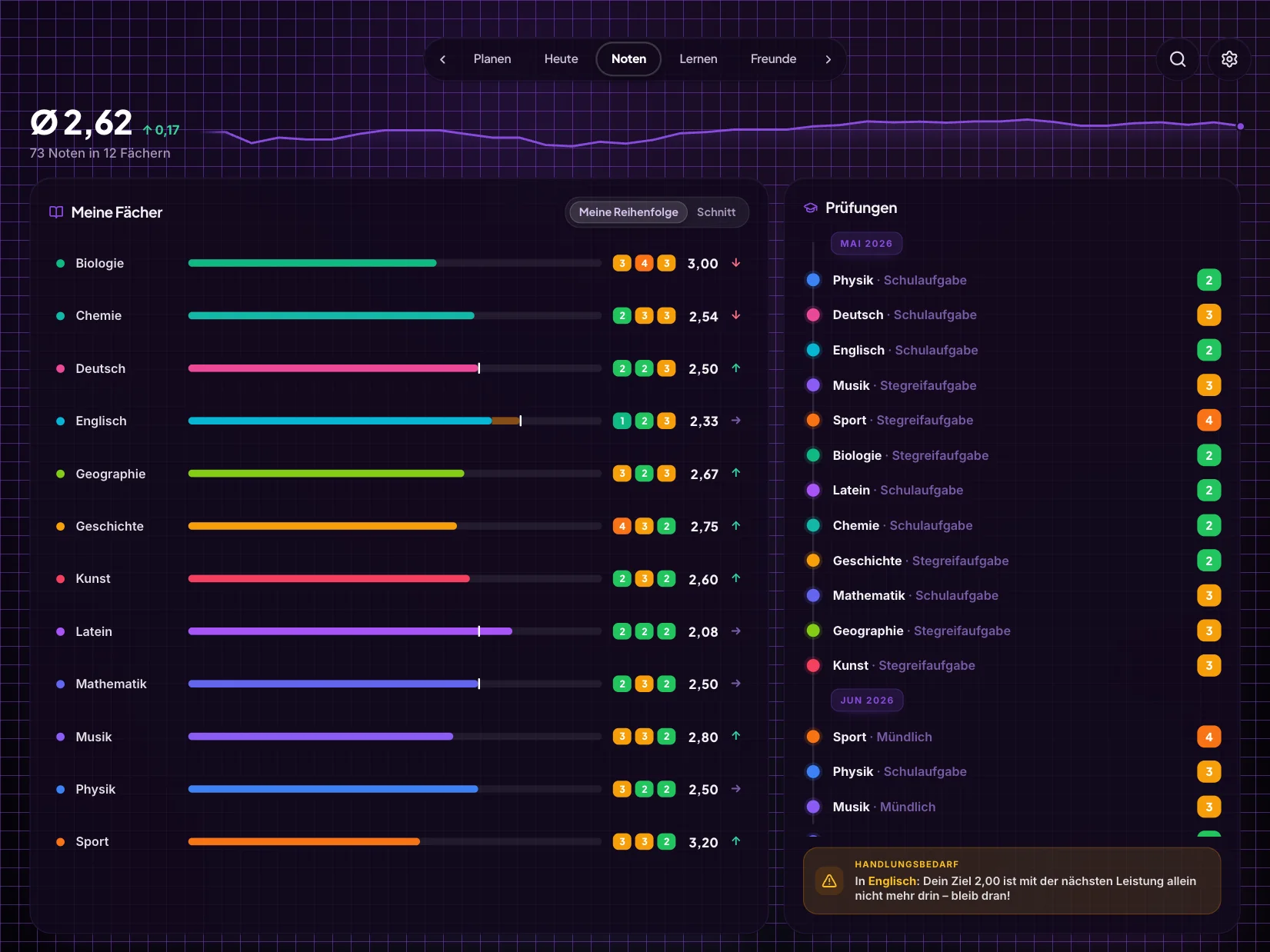Open the Freunde tab

click(x=773, y=59)
